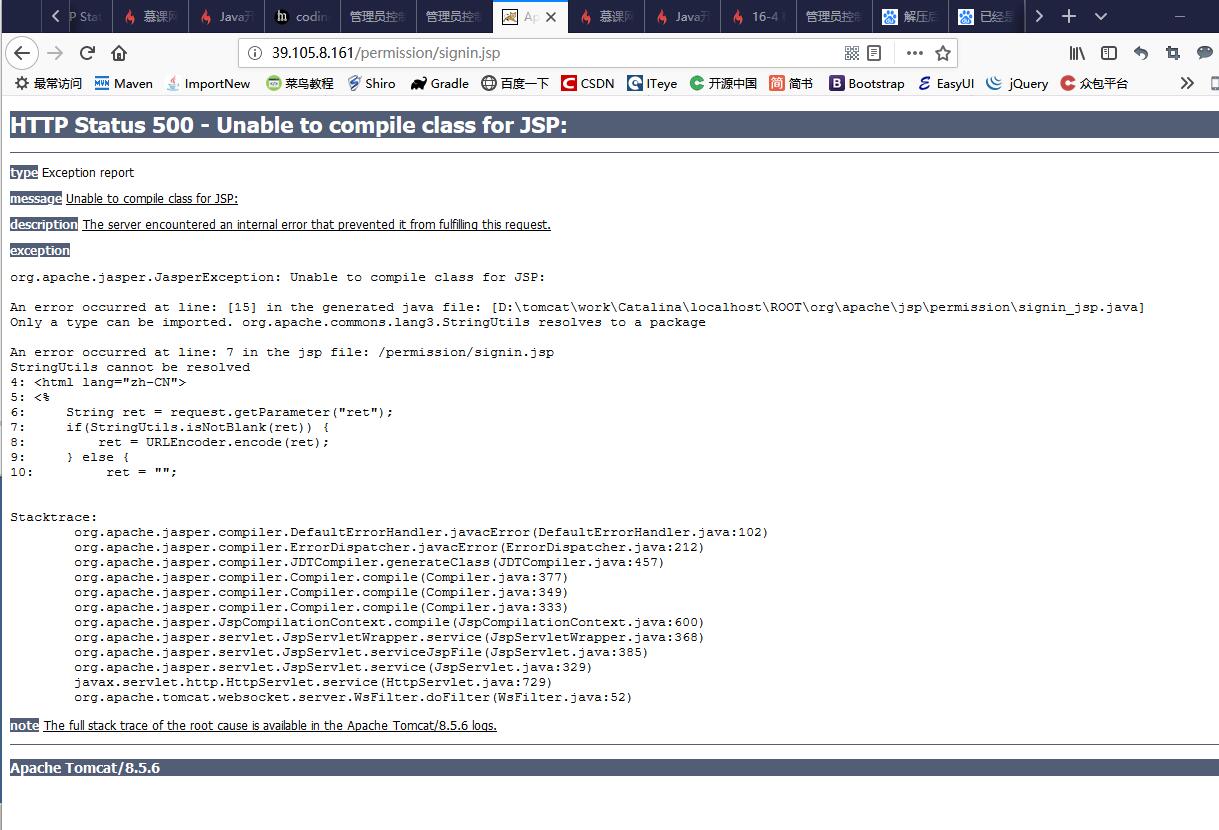Go back to the previous page

click(23, 53)
